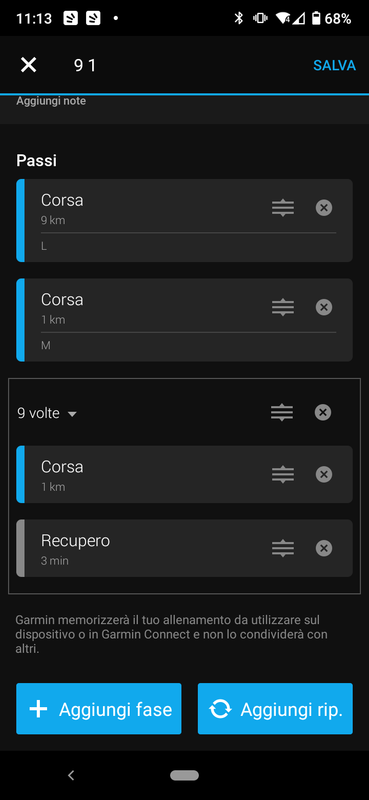Add a new step with Aggiungi fase
This screenshot has width=369, height=800.
[99, 709]
